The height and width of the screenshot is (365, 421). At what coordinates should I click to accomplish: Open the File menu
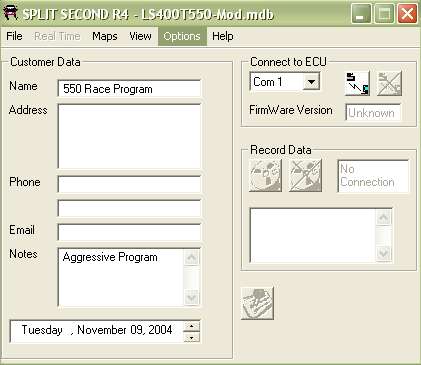(14, 36)
